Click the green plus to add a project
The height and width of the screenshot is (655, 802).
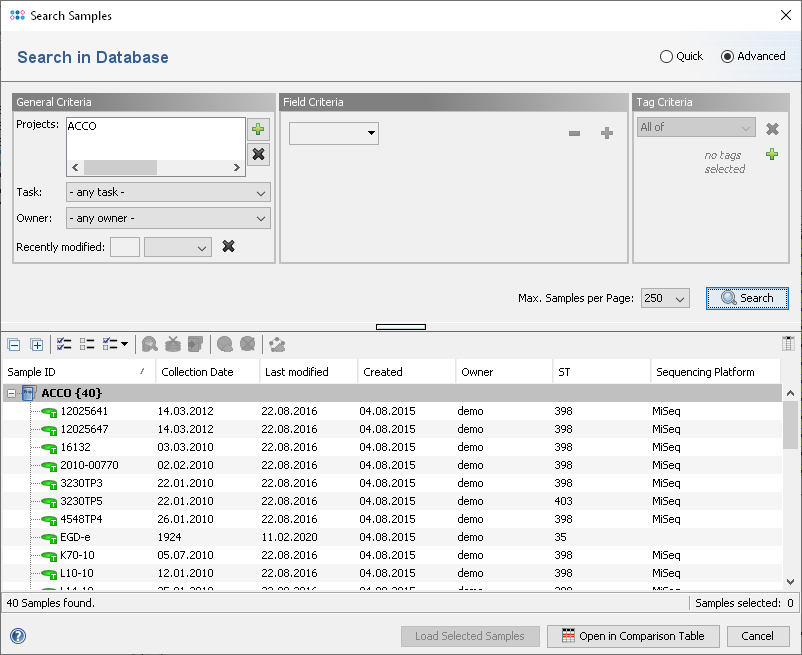pyautogui.click(x=258, y=129)
